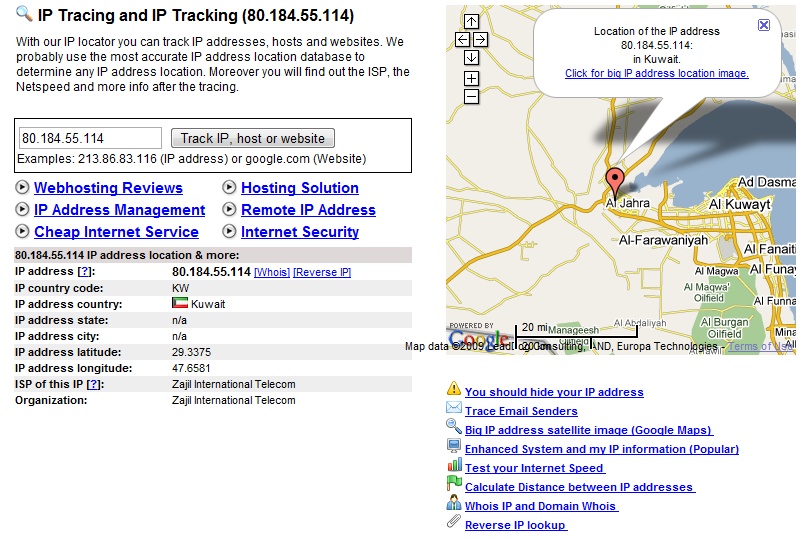
Task: Open Test your Internet Speed link
Action: pos(534,468)
